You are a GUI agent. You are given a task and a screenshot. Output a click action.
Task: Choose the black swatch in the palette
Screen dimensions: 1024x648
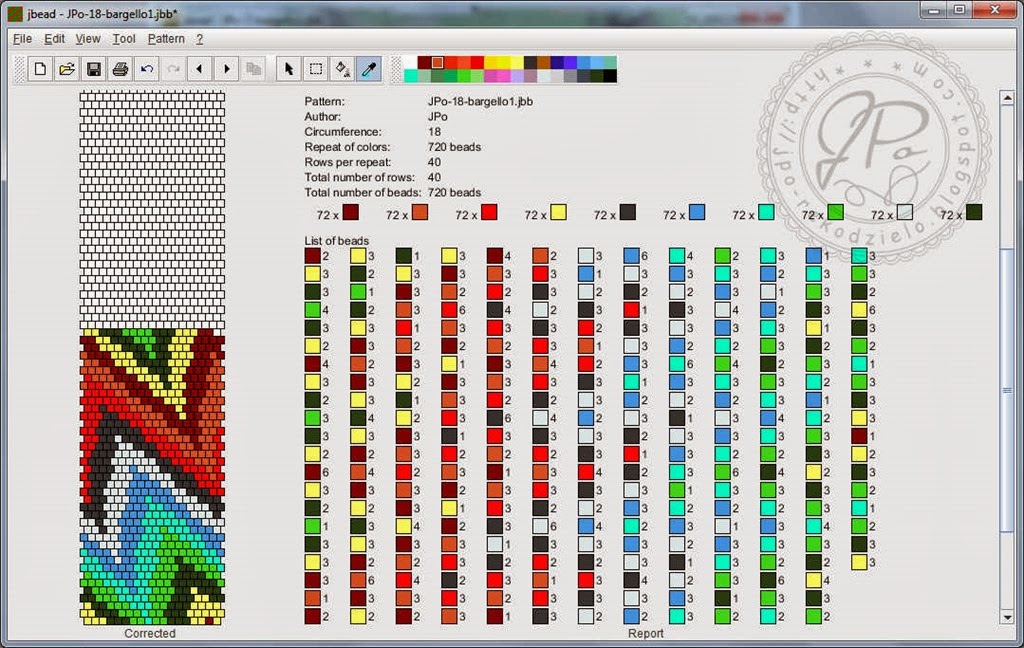[x=609, y=76]
